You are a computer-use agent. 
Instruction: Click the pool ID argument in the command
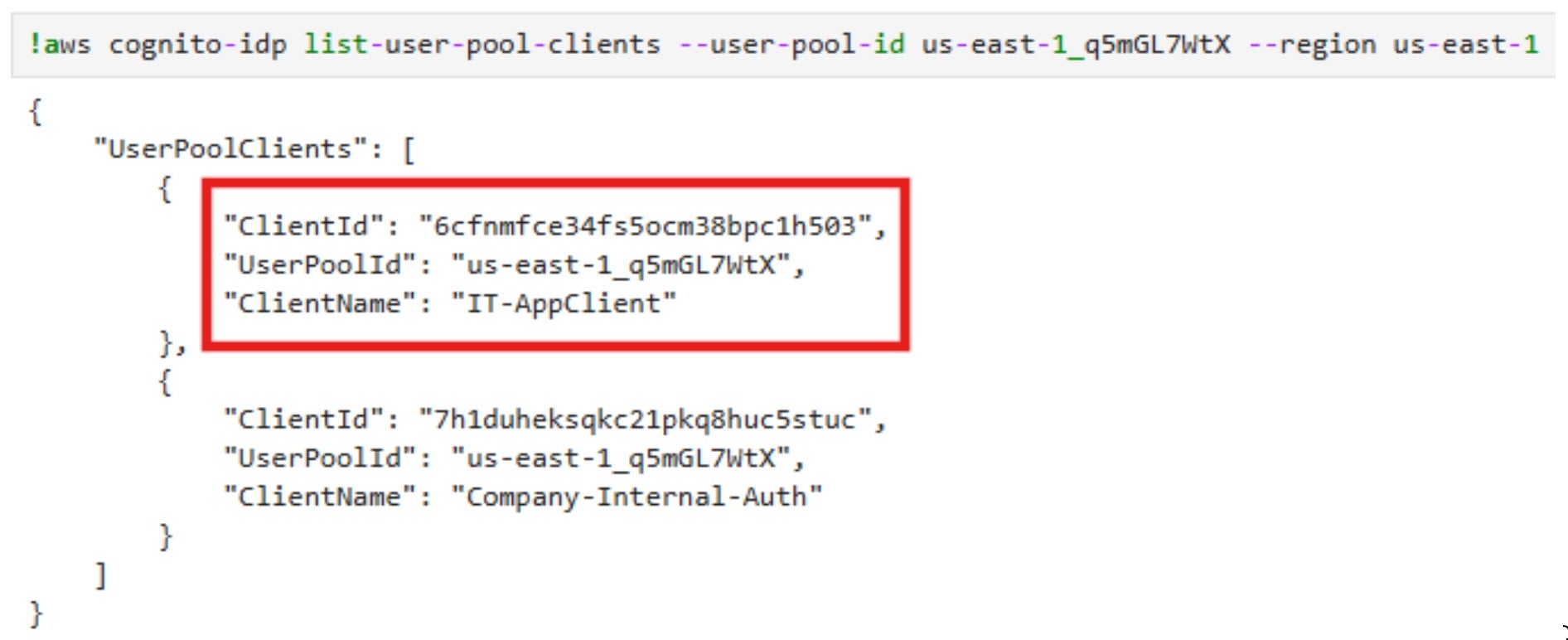coord(1076,44)
